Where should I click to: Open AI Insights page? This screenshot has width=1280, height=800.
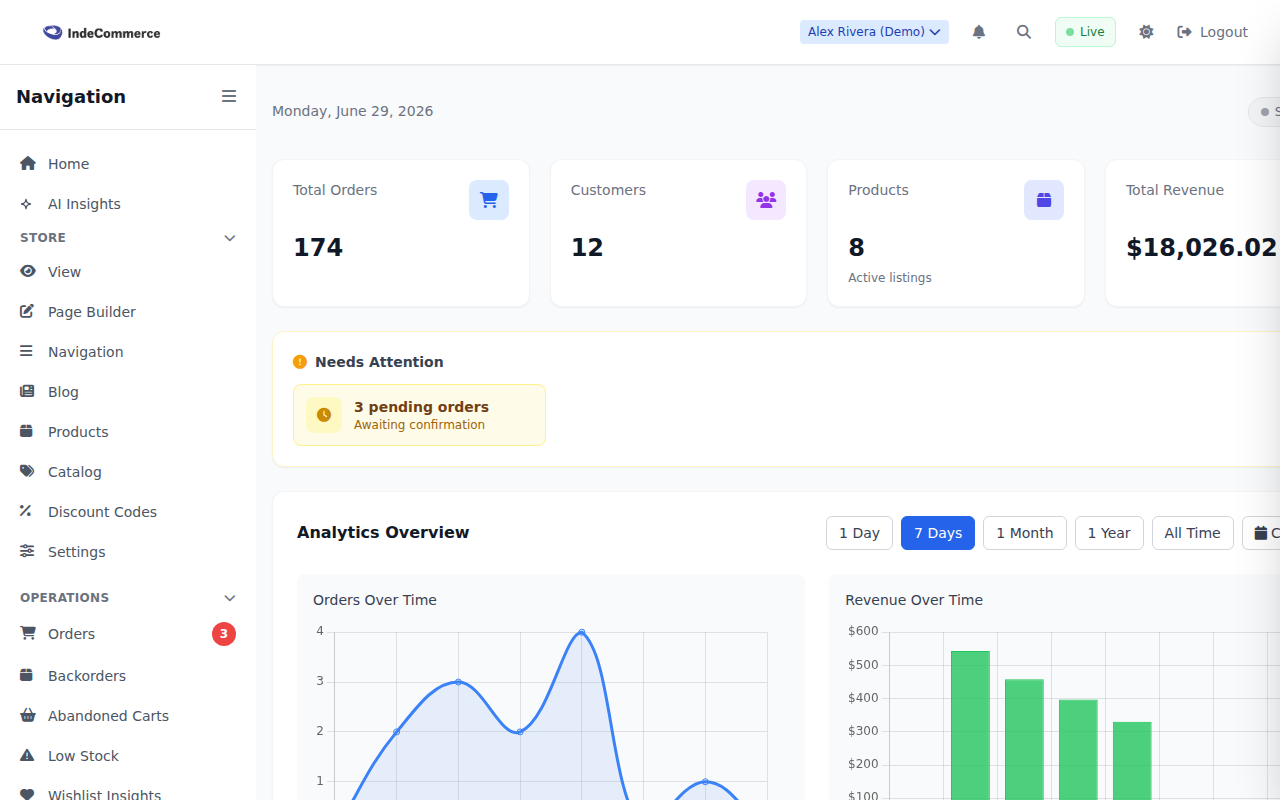point(128,204)
